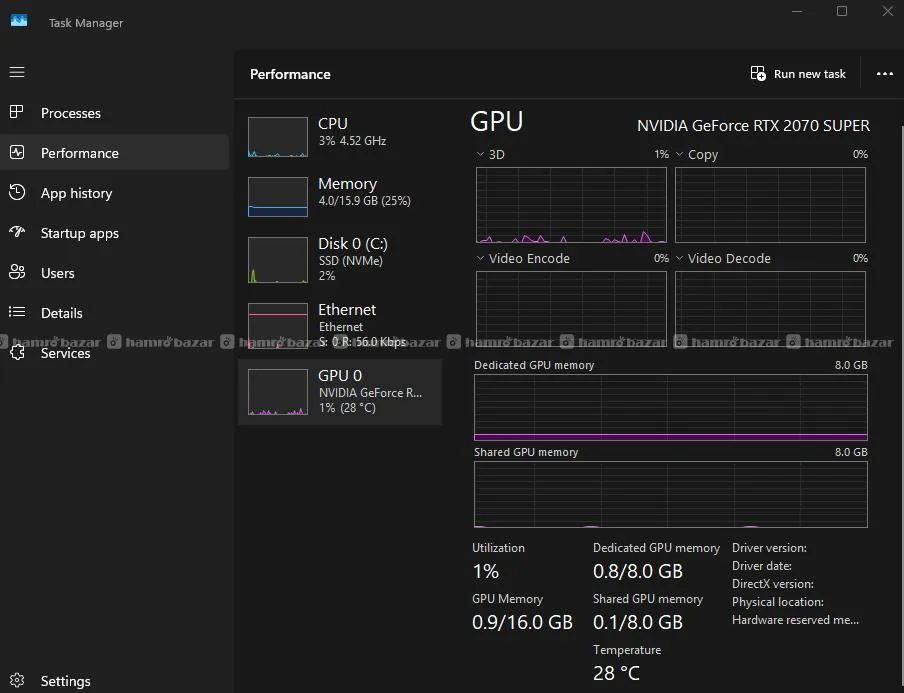The width and height of the screenshot is (904, 693).
Task: Click the 0.8/8.0 GB dedicated memory value
Action: click(638, 571)
